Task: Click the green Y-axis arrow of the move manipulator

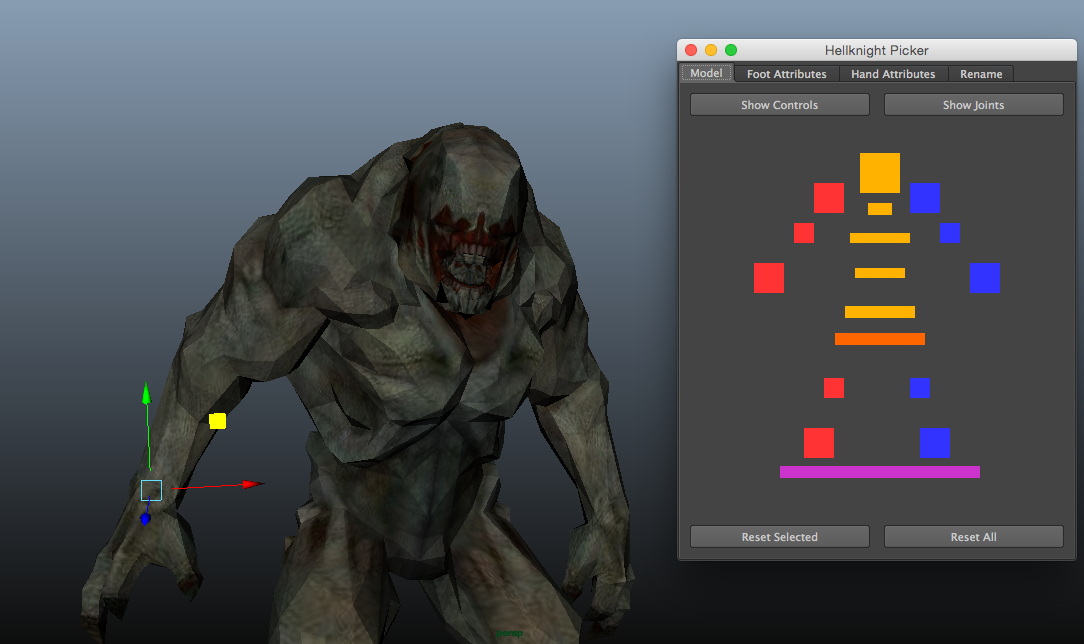Action: point(146,394)
